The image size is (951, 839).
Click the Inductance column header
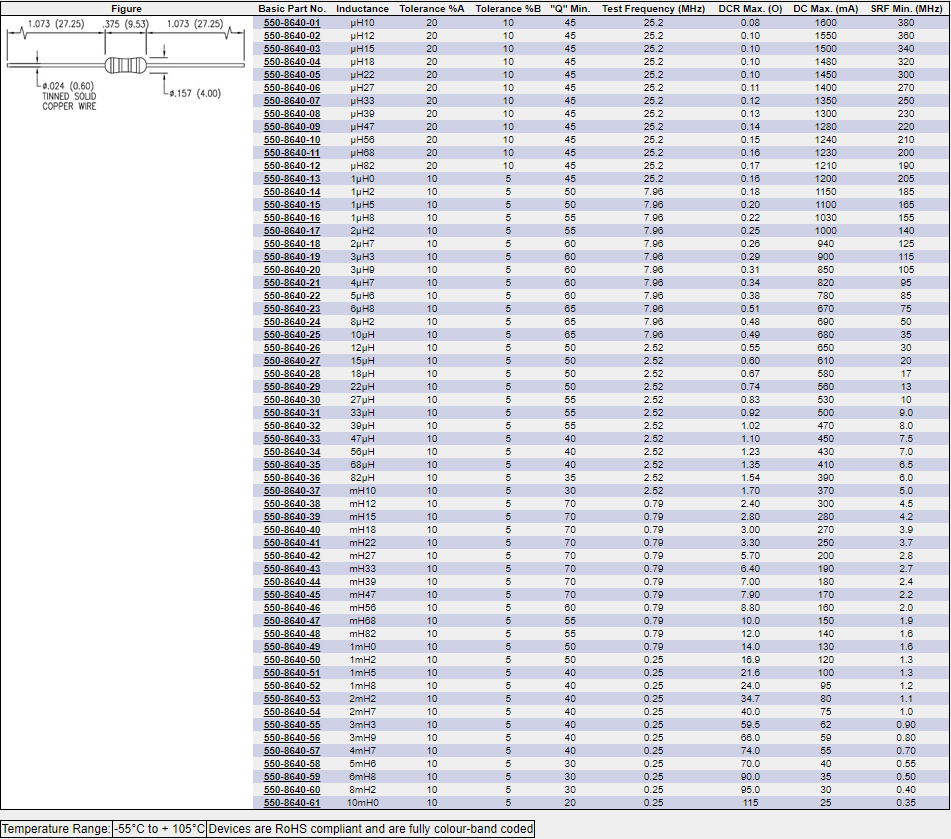tap(362, 8)
